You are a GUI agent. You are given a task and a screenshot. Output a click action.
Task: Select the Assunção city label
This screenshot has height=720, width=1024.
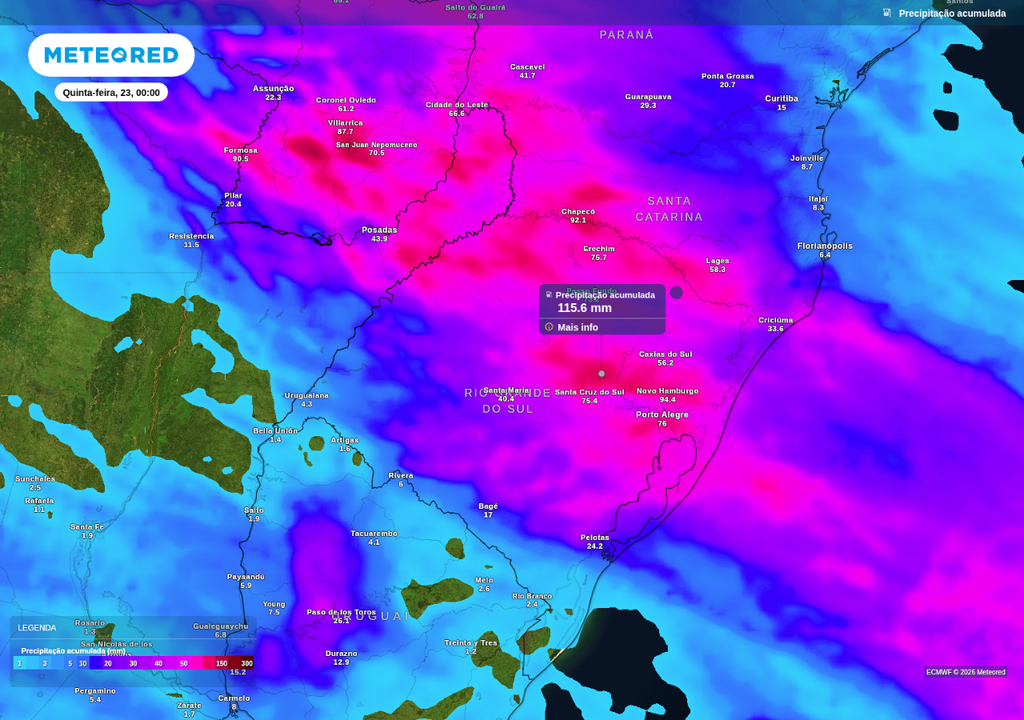274,89
